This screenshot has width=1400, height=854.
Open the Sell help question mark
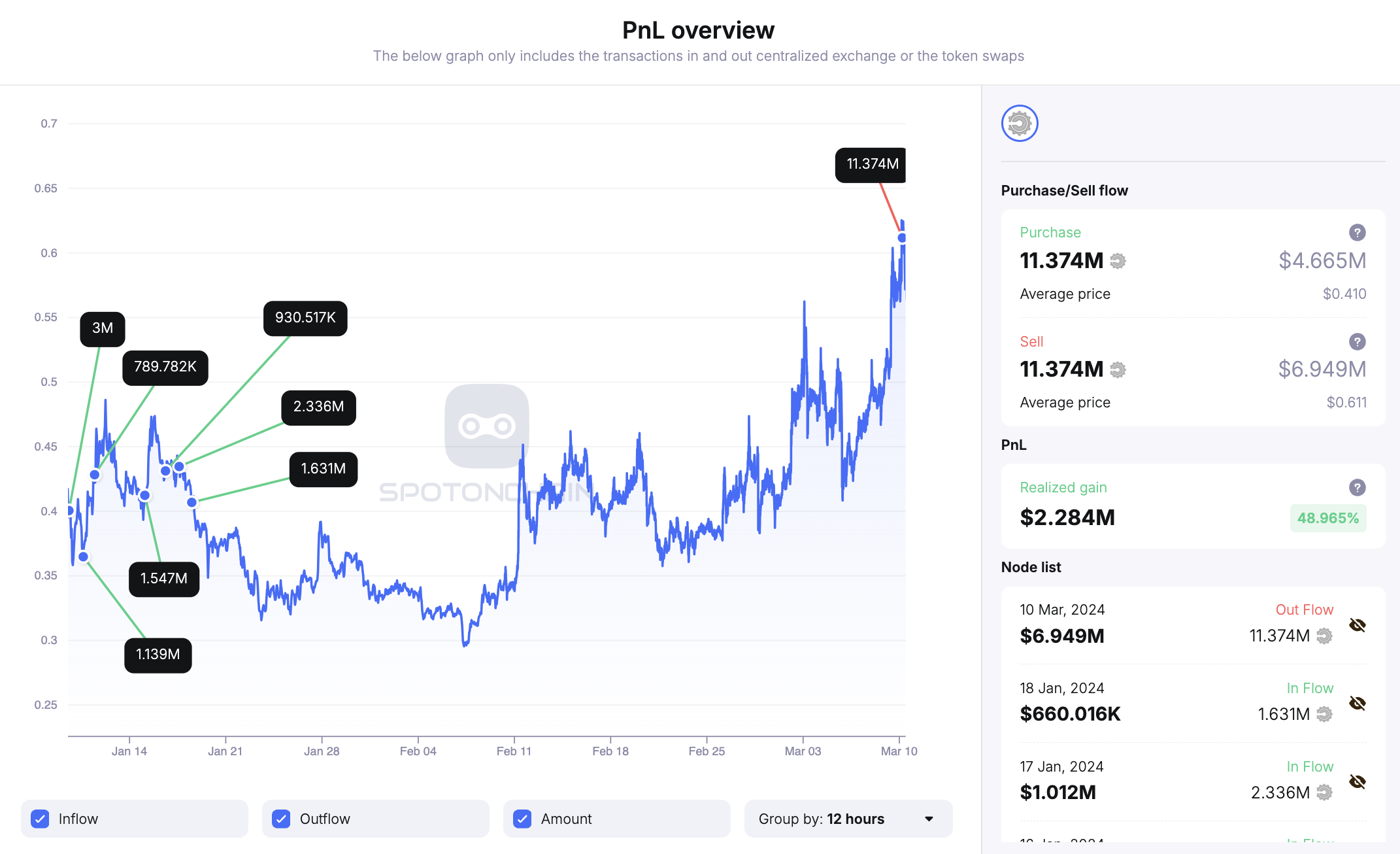(1358, 342)
